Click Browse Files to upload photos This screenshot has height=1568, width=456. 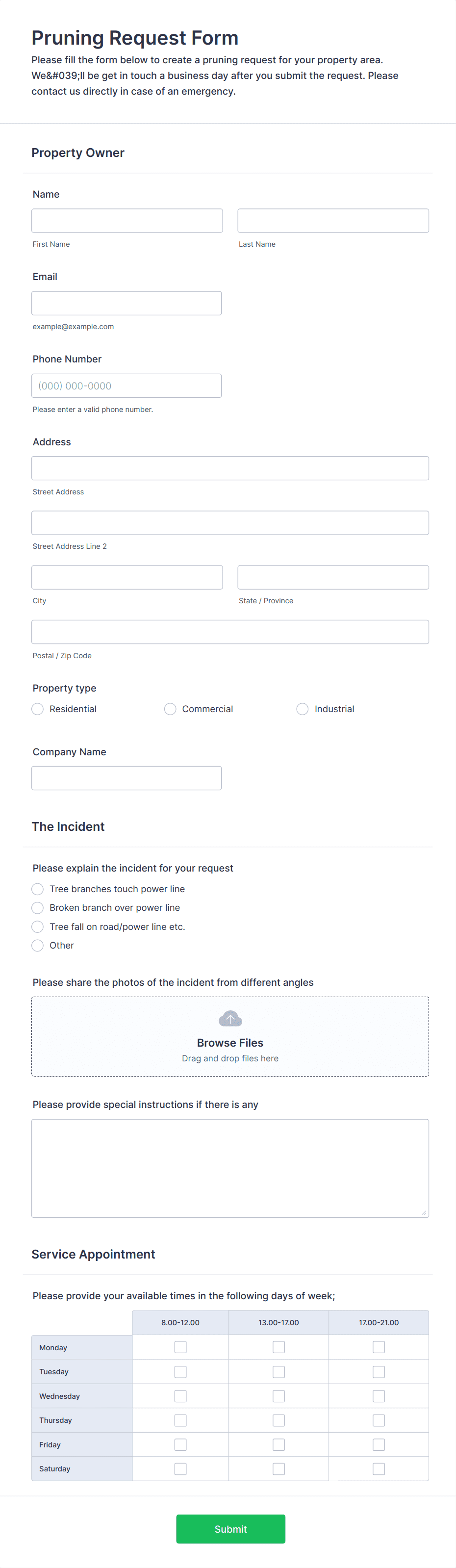[x=230, y=1042]
